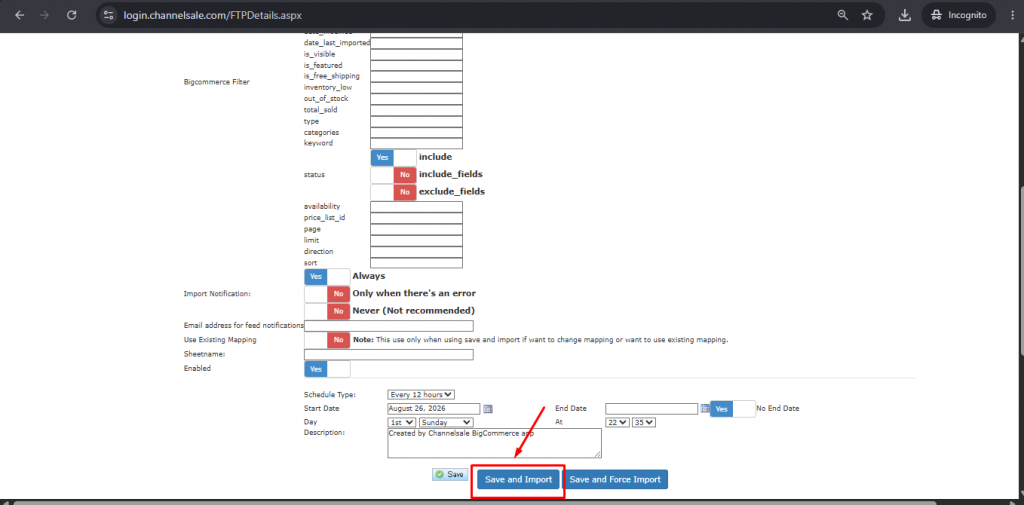The width and height of the screenshot is (1024, 505).
Task: Click the inventory_low input field
Action: 417,88
